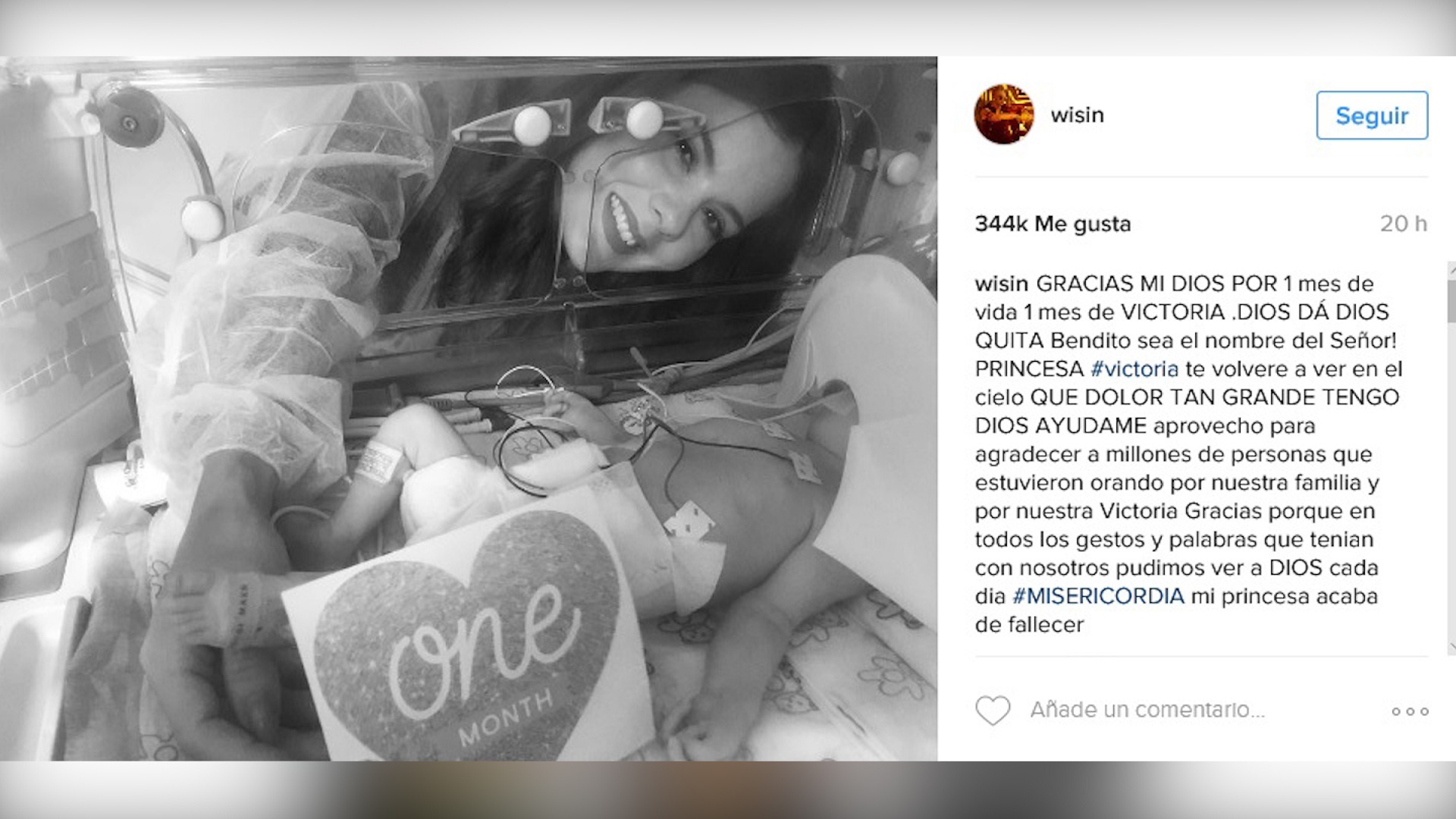This screenshot has height=819, width=1456.
Task: Open the #victoria hashtag
Action: pos(1134,369)
